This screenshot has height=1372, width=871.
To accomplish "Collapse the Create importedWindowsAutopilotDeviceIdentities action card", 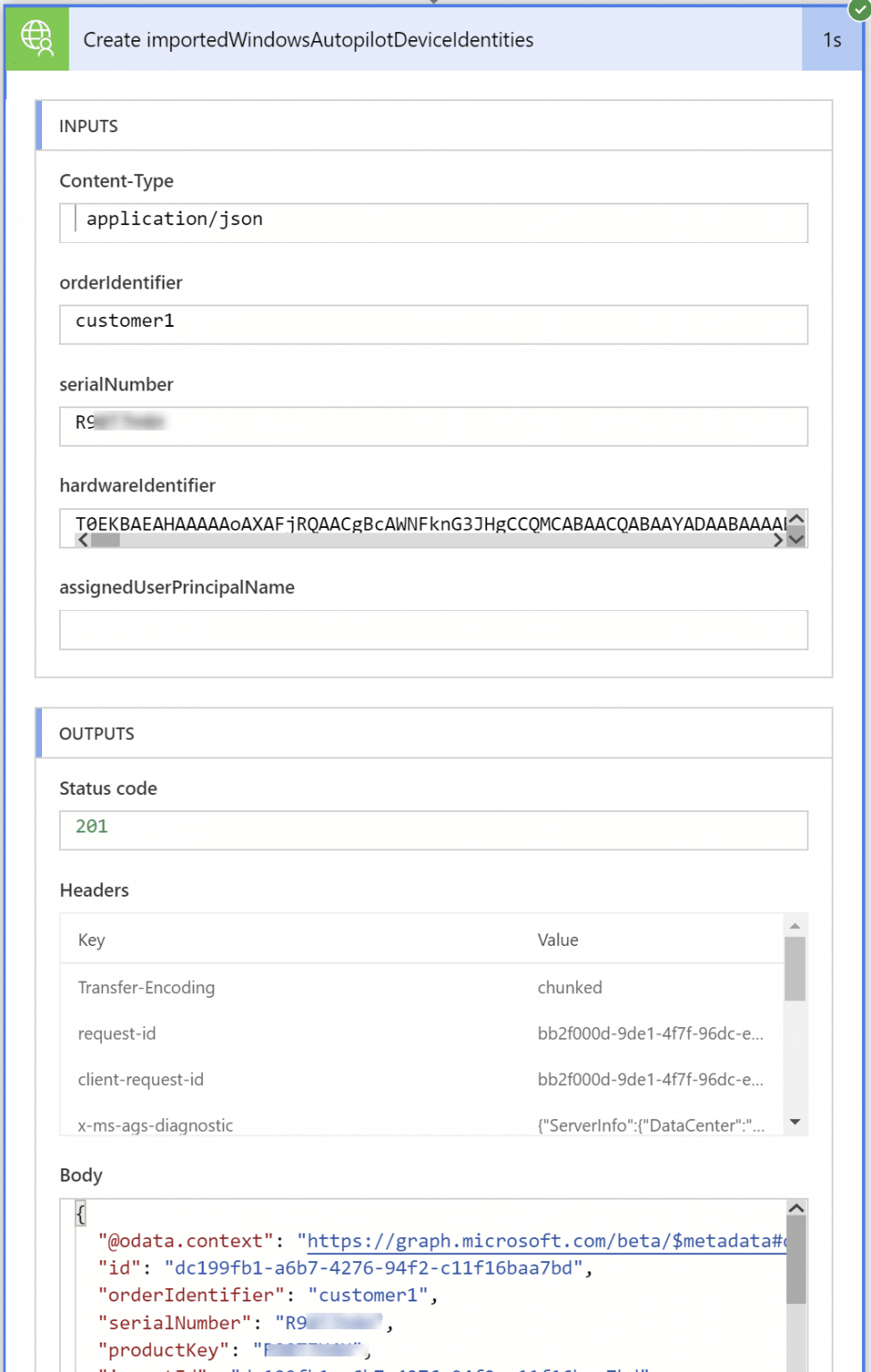I will [308, 39].
